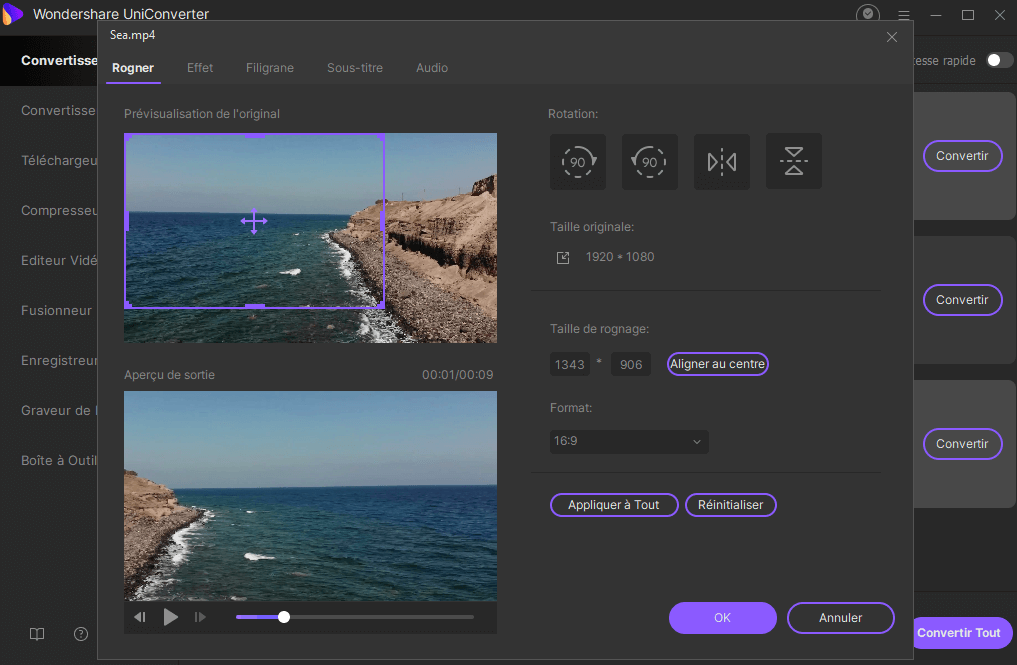1017x665 pixels.
Task: Rotate video 90 degrees clockwise
Action: (578, 161)
